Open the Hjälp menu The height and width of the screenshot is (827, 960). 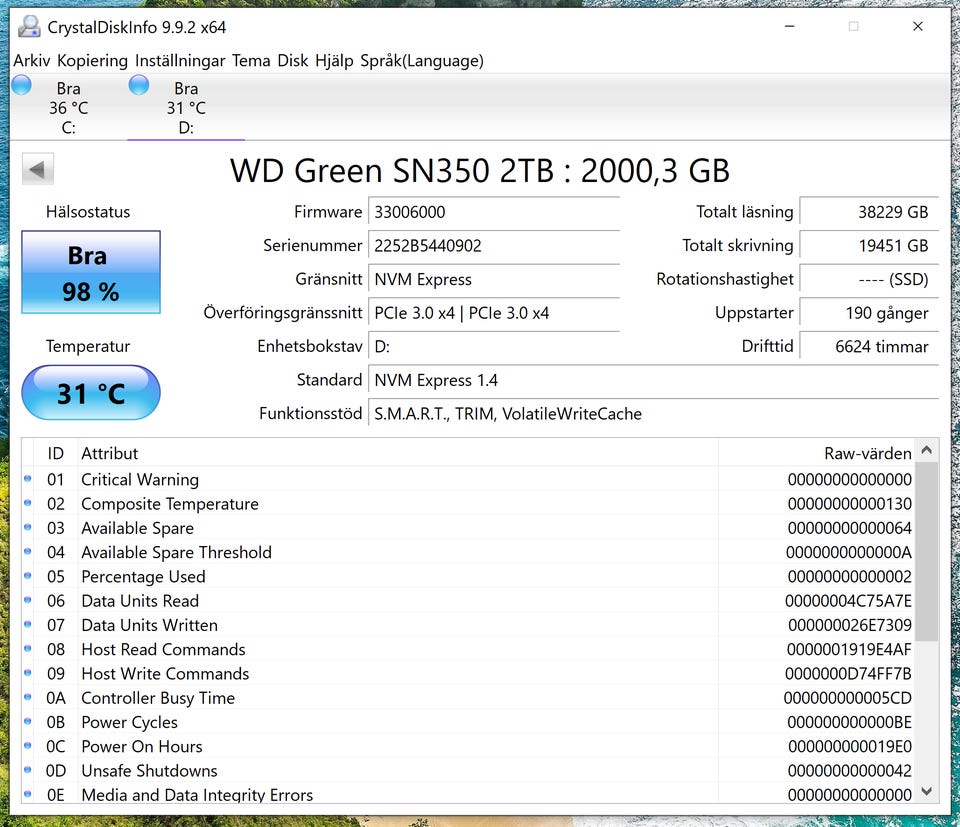[x=334, y=61]
